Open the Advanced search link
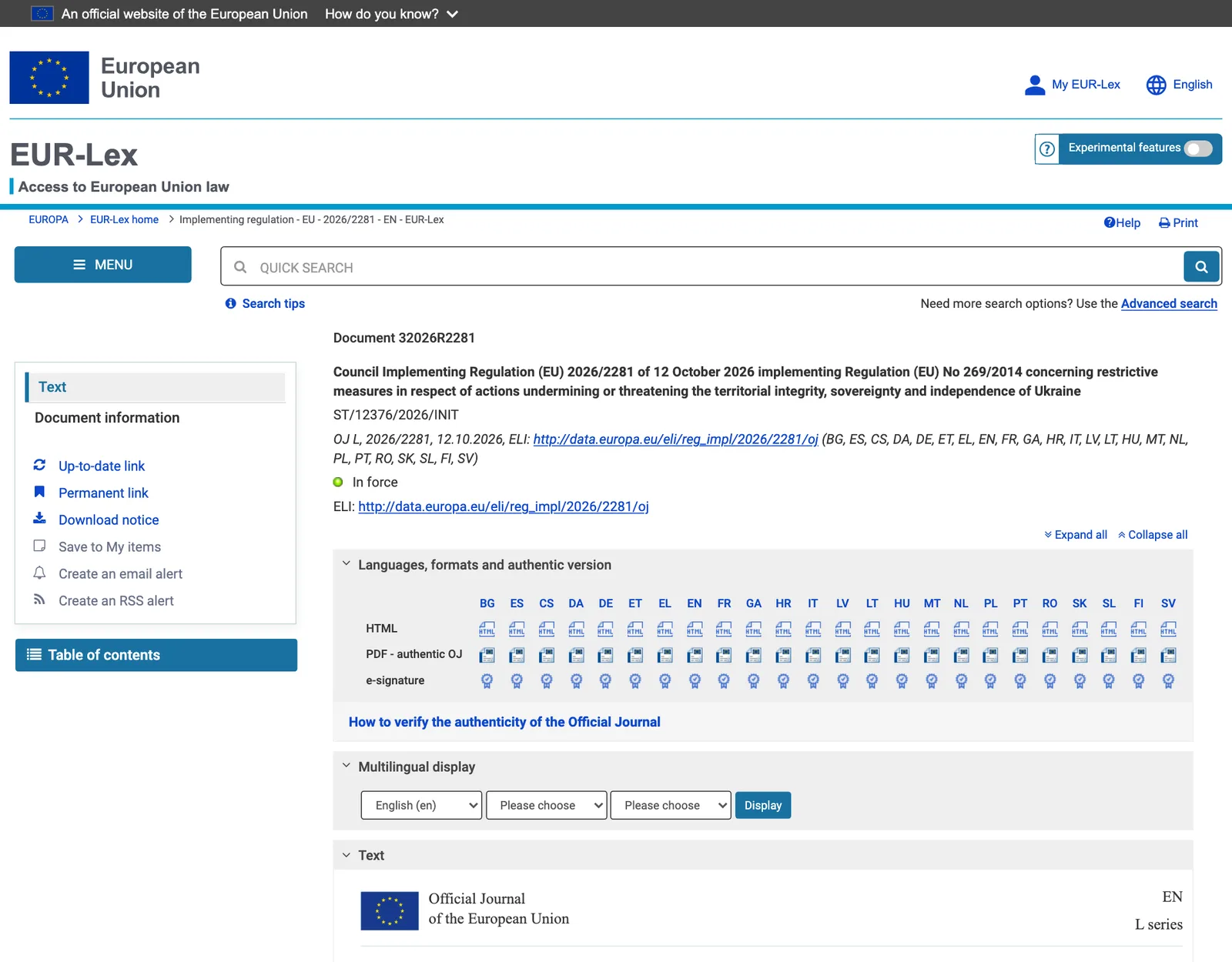The image size is (1232, 962). tap(1169, 304)
